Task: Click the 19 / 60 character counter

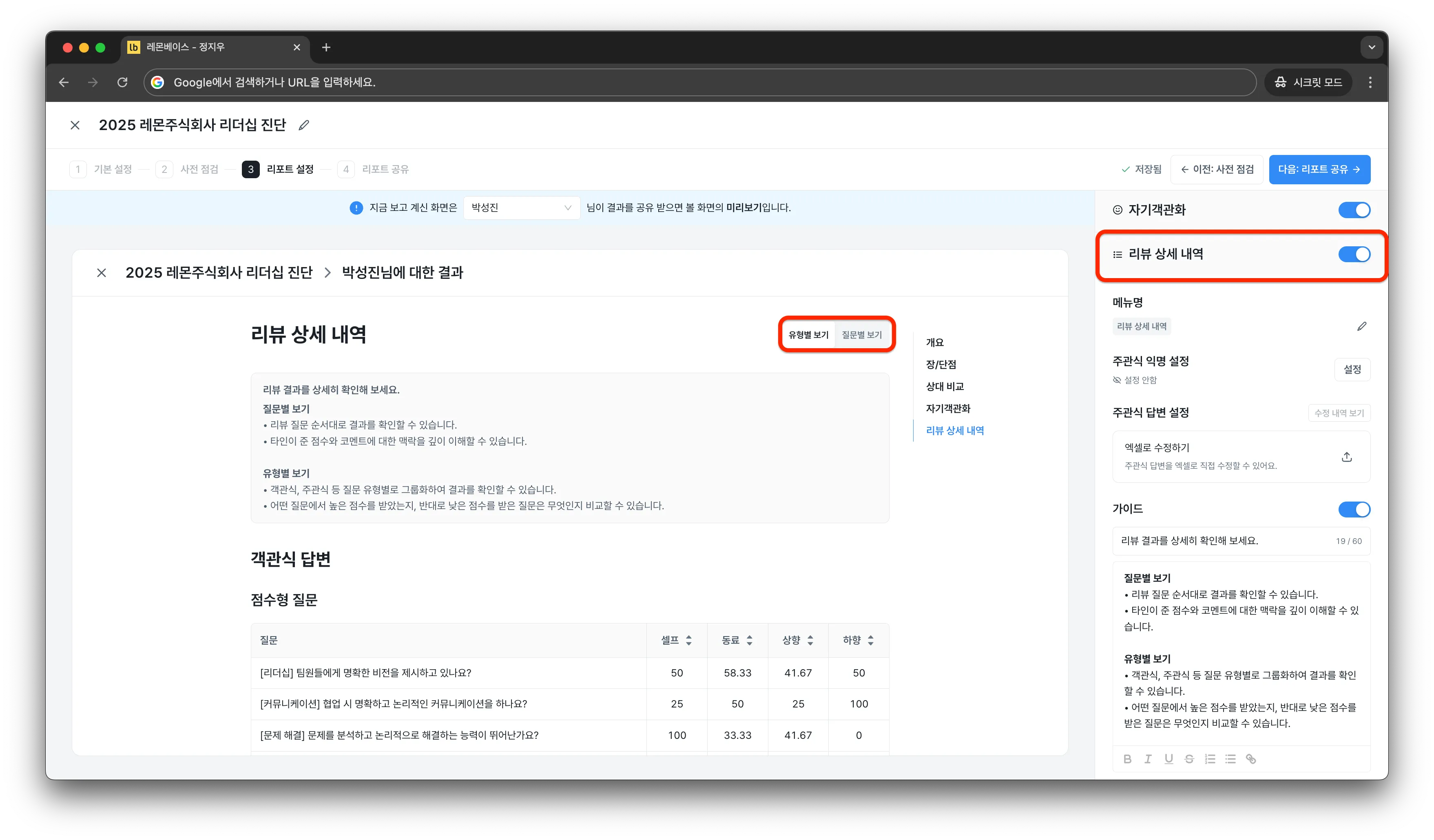Action: (x=1349, y=542)
